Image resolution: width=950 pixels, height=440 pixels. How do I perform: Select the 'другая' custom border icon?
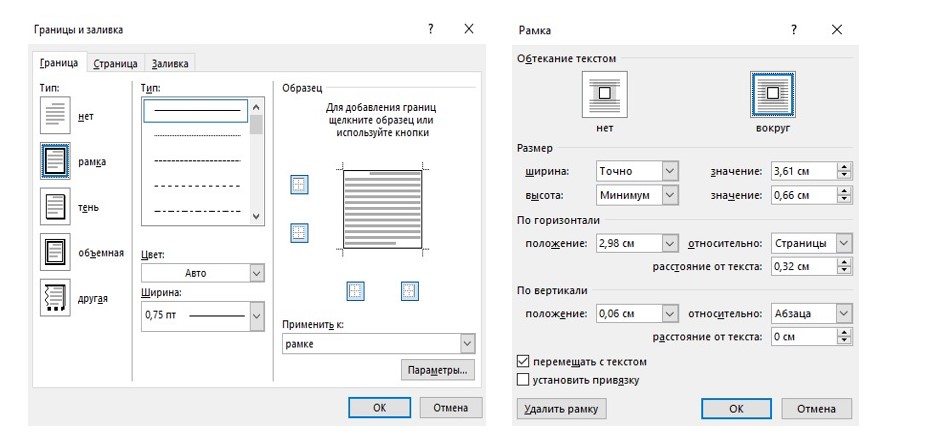(55, 297)
